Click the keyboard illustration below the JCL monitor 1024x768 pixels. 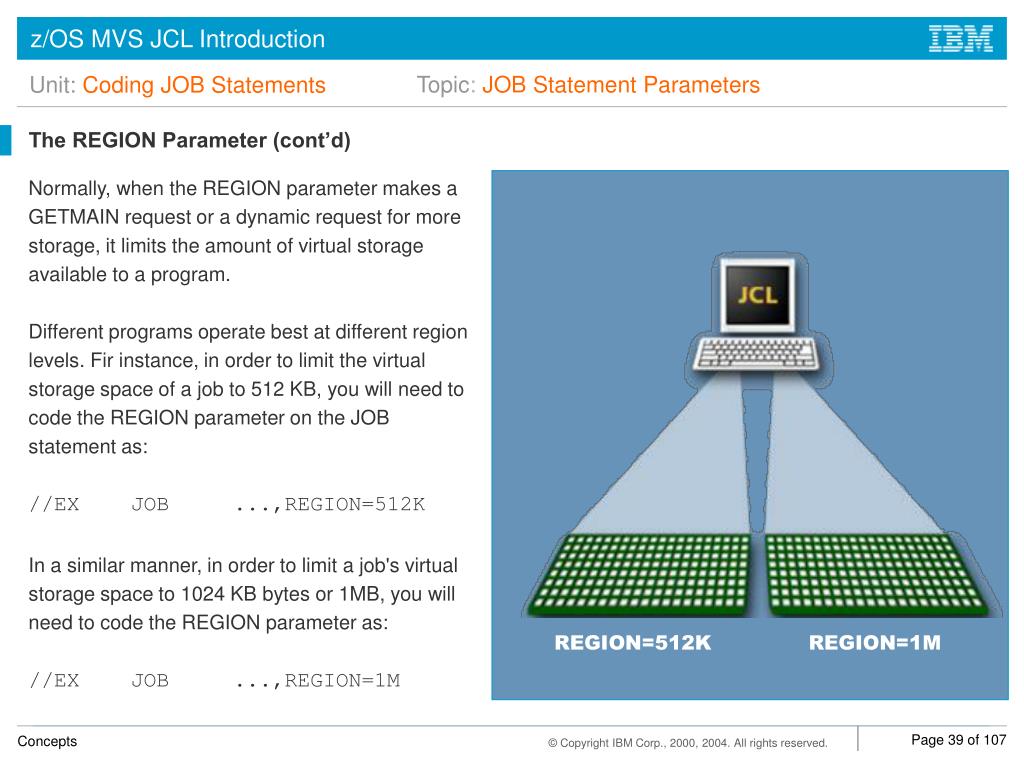[x=758, y=353]
